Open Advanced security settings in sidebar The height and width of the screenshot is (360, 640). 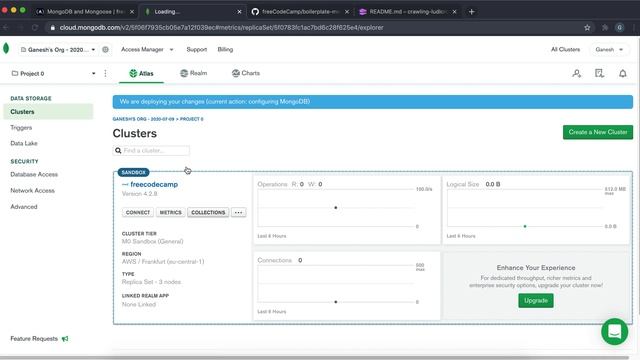click(x=24, y=207)
